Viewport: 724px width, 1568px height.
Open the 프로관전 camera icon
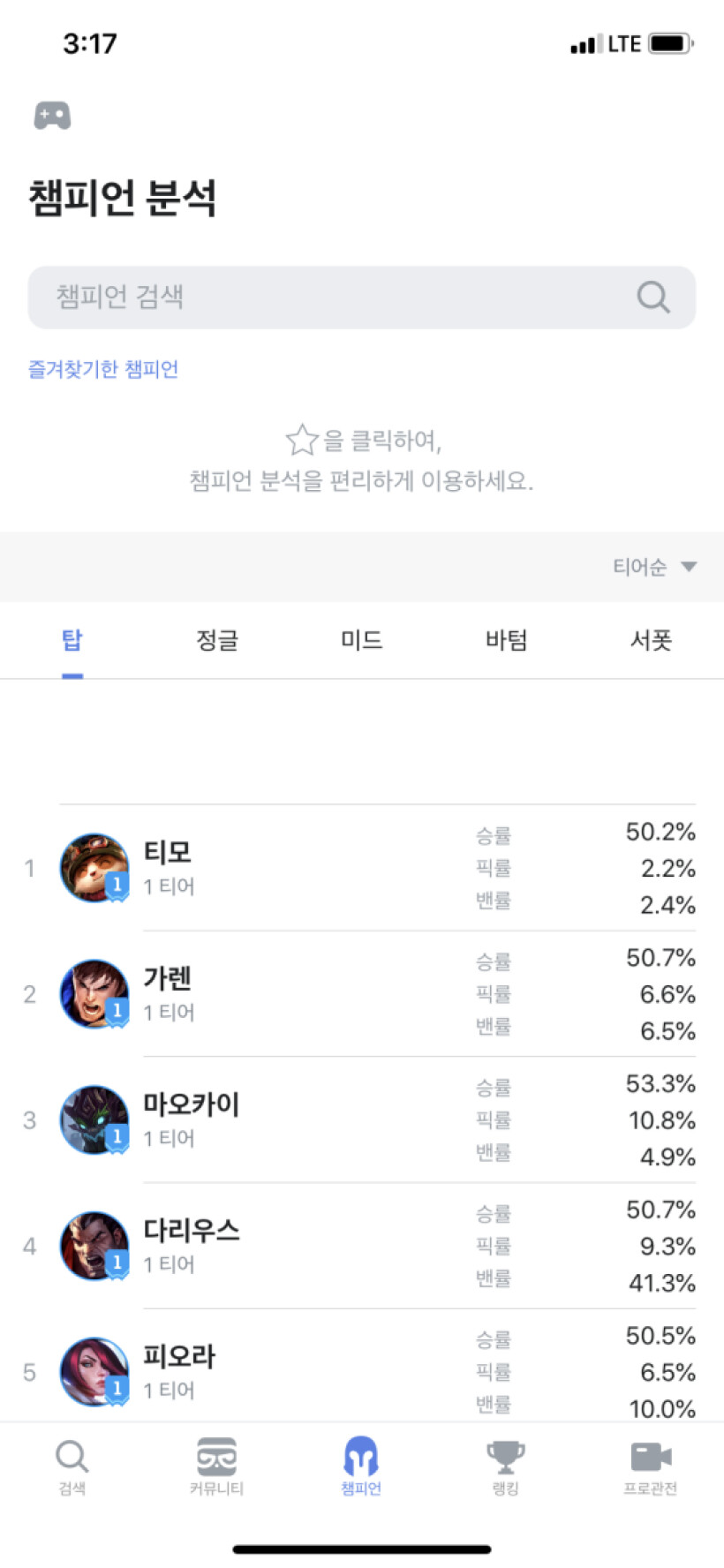click(x=652, y=1457)
